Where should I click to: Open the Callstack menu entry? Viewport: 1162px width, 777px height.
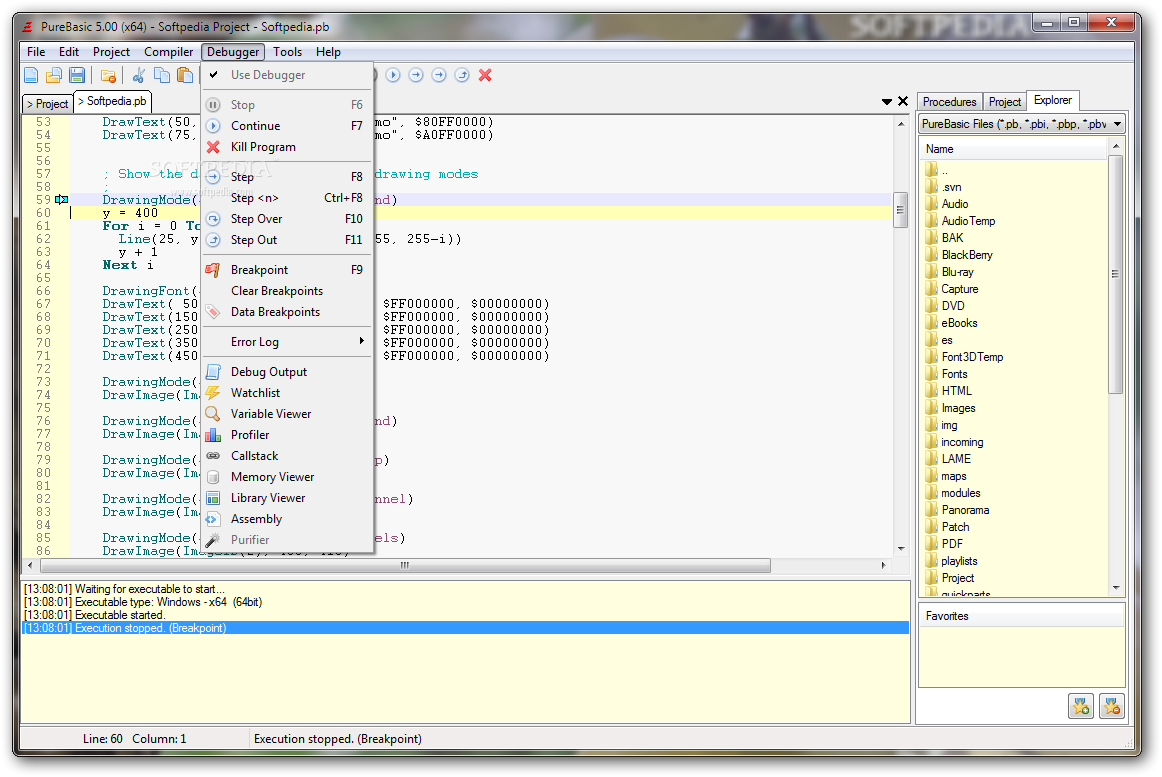tap(288, 456)
